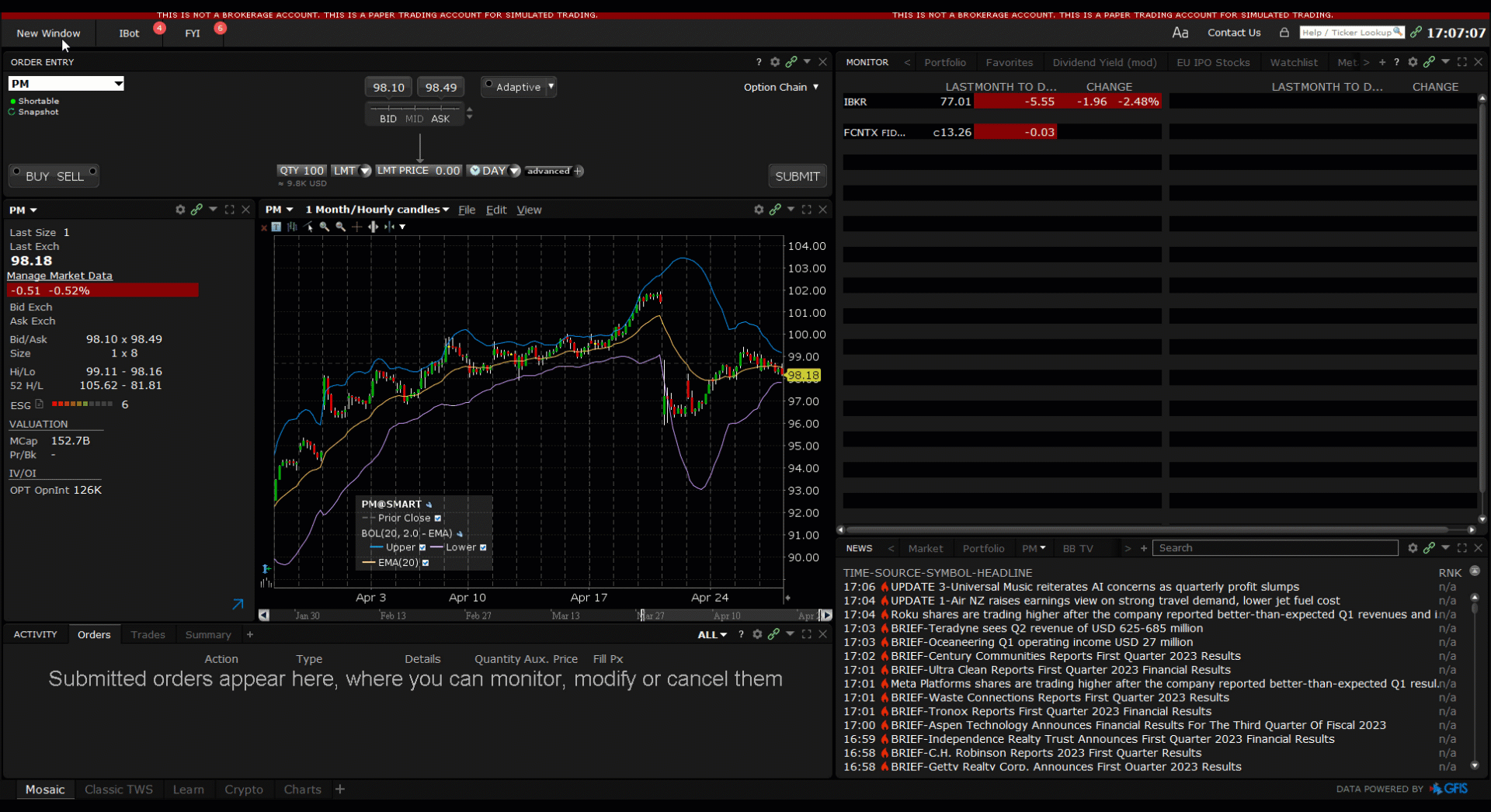Open the Order Entry panel settings gear
Viewport: 1491px width, 812px height.
tap(775, 61)
